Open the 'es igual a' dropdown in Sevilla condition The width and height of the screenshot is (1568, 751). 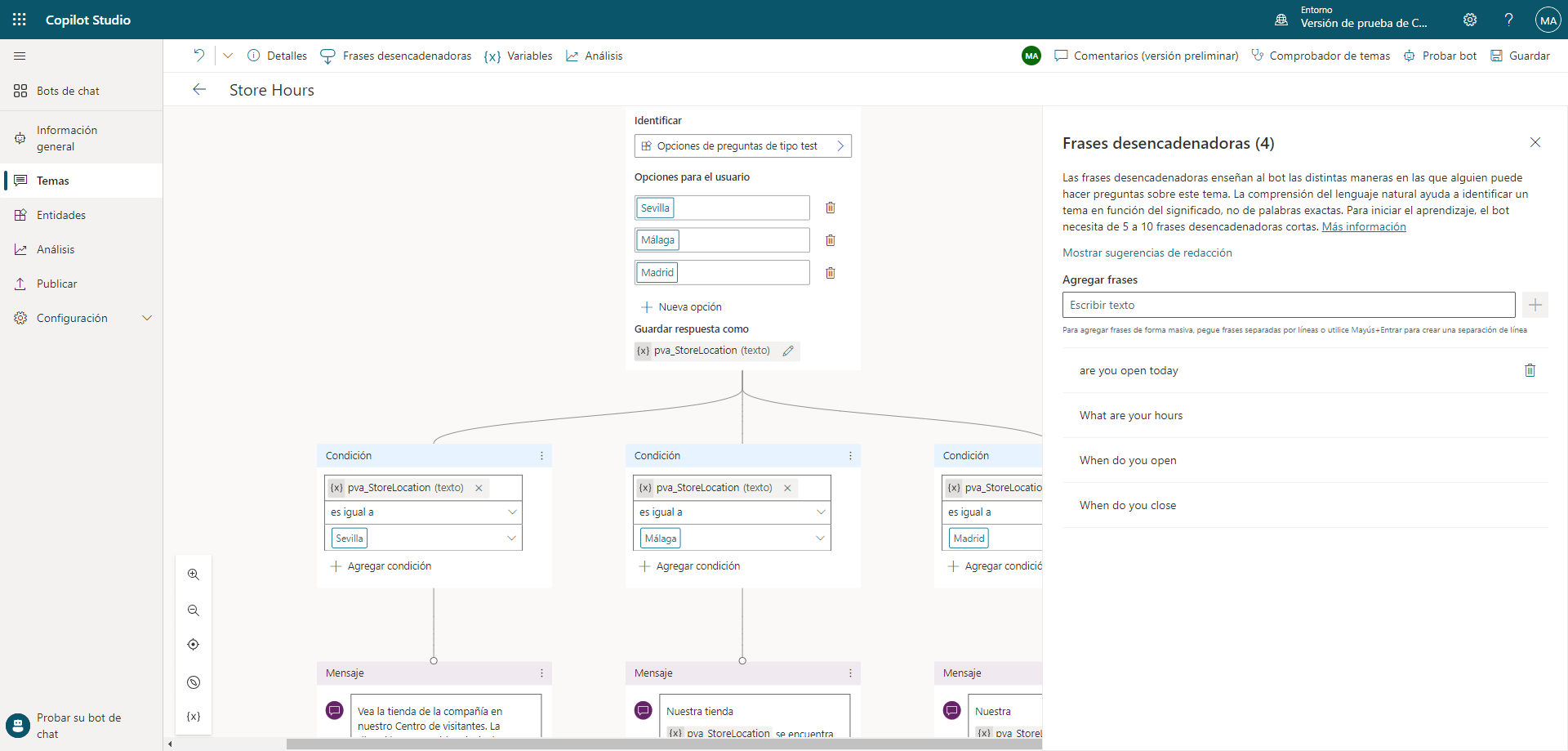coord(423,512)
